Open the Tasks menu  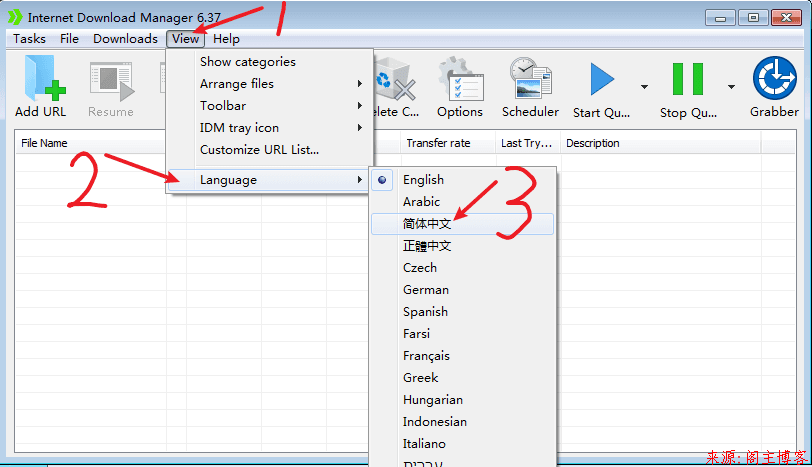[x=29, y=39]
